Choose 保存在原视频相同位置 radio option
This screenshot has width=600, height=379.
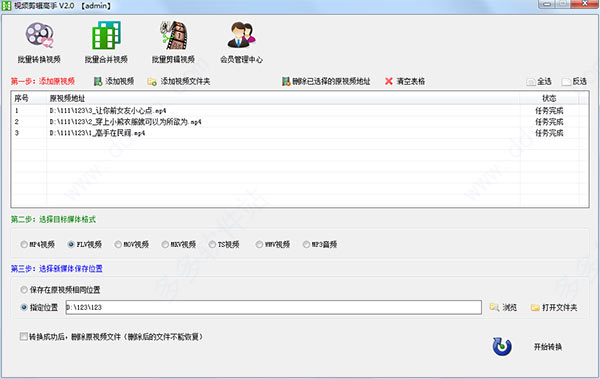[24, 290]
